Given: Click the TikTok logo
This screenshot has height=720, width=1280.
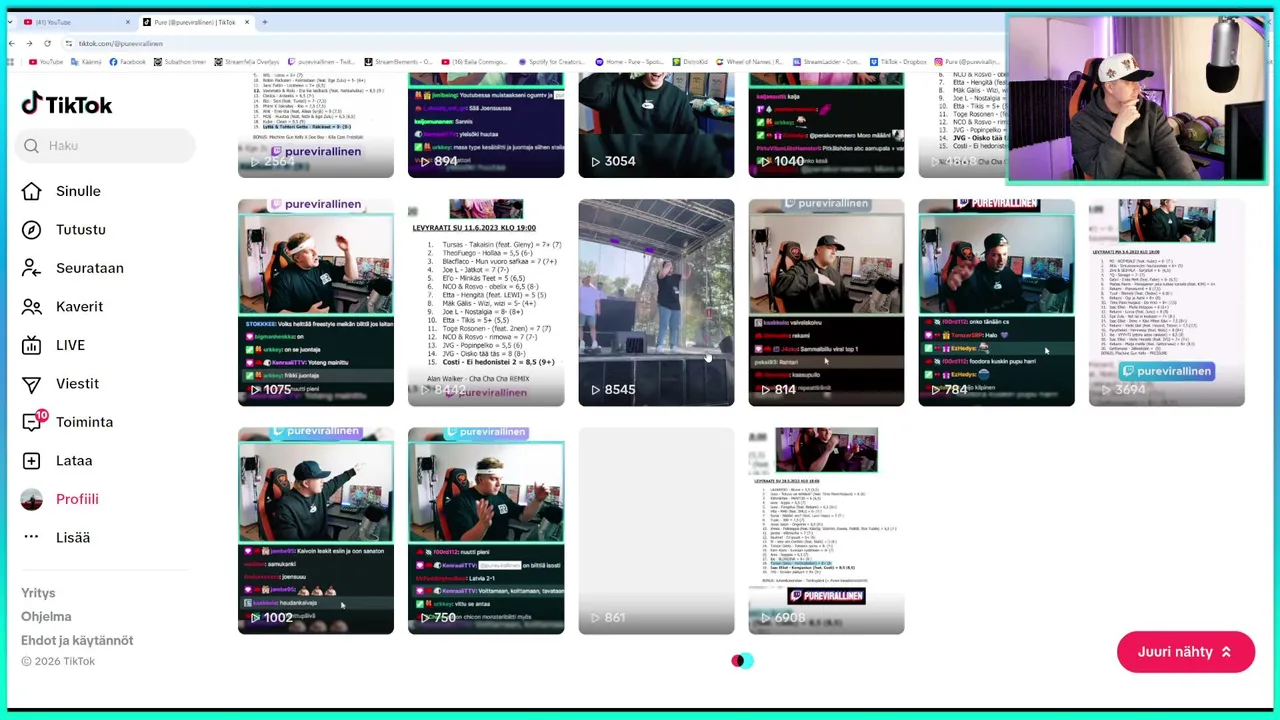Looking at the screenshot, I should pos(67,104).
